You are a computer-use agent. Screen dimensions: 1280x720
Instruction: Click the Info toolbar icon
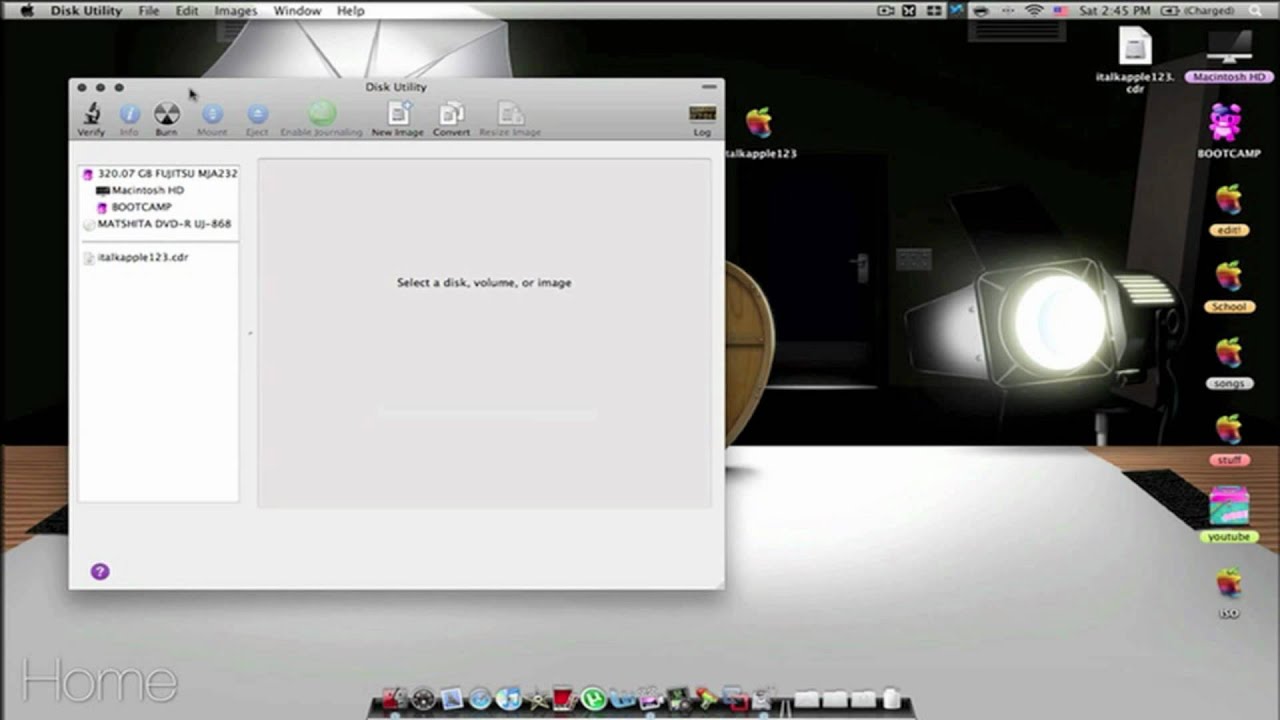tap(129, 114)
